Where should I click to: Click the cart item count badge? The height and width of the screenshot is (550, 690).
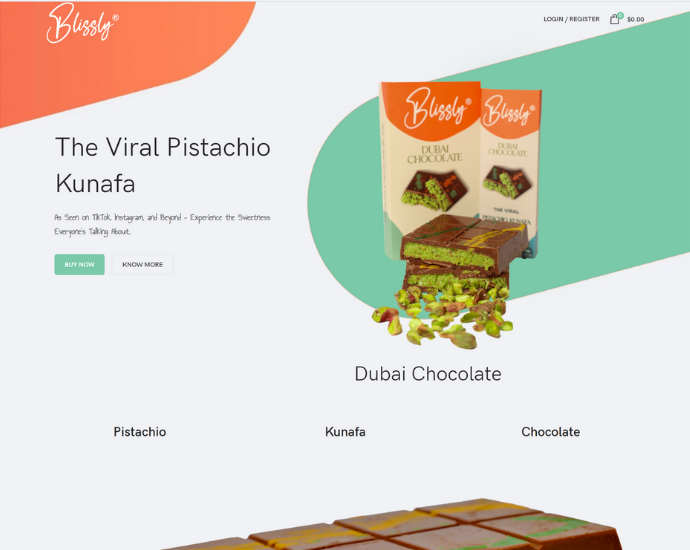pyautogui.click(x=620, y=15)
